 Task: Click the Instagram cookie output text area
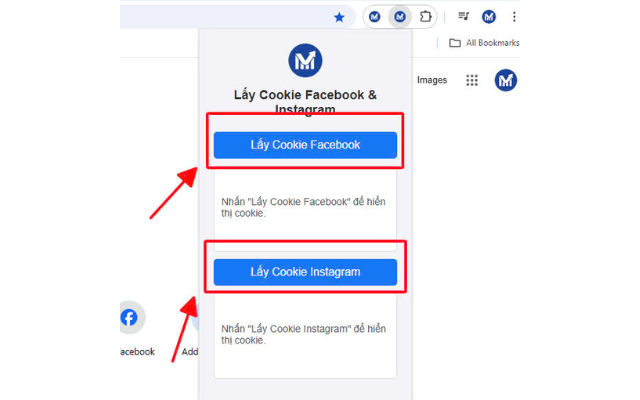(305, 335)
